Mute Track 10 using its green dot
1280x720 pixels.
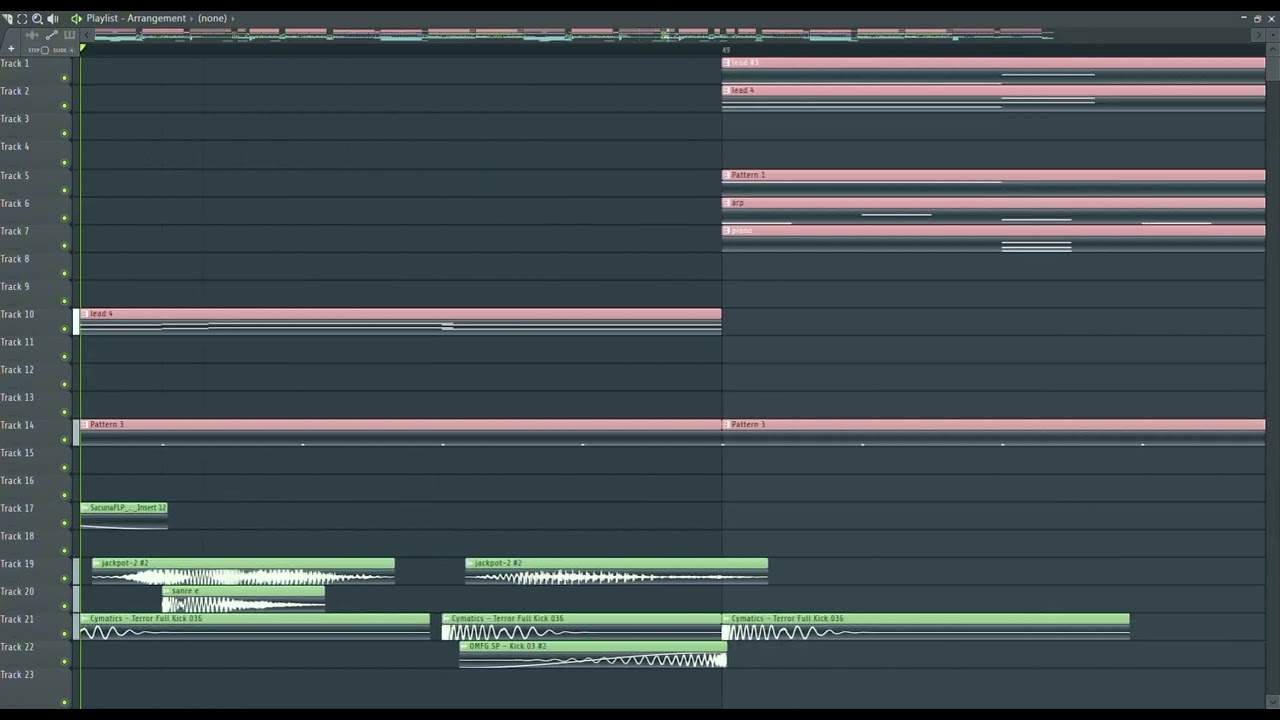tap(65, 328)
